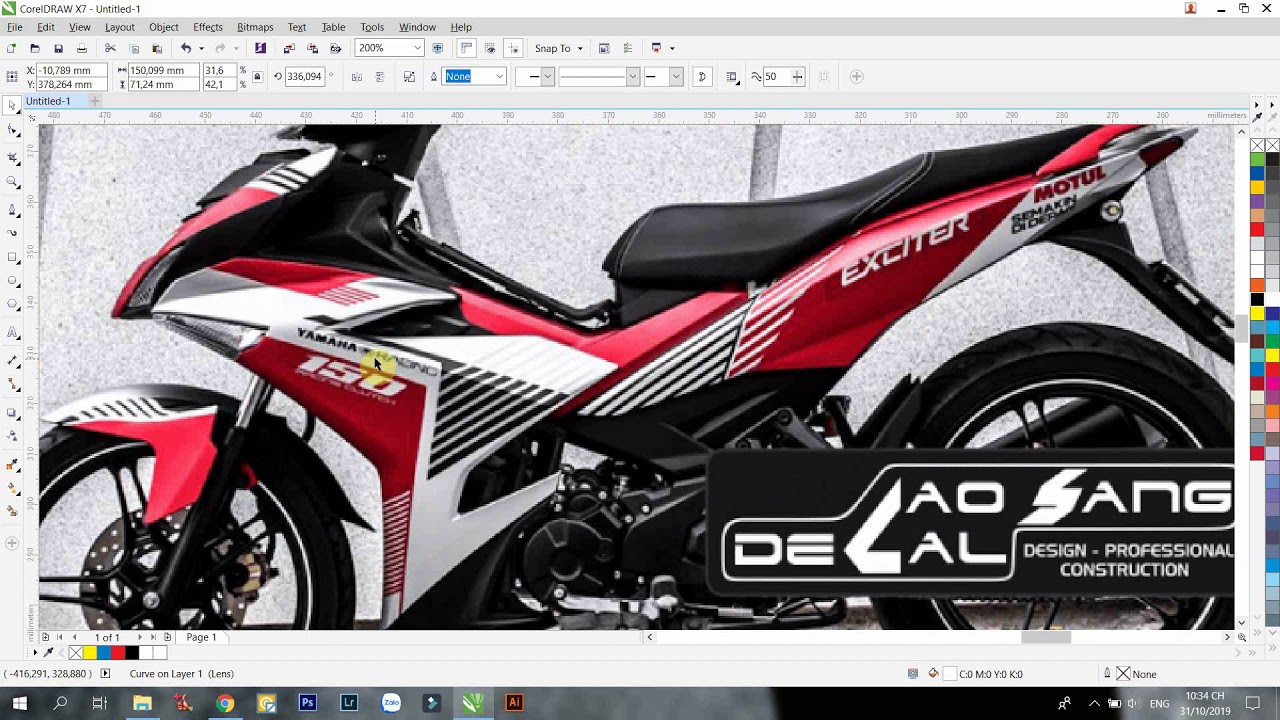Image resolution: width=1280 pixels, height=720 pixels.
Task: Cut selection with the scissors icon
Action: [110, 48]
